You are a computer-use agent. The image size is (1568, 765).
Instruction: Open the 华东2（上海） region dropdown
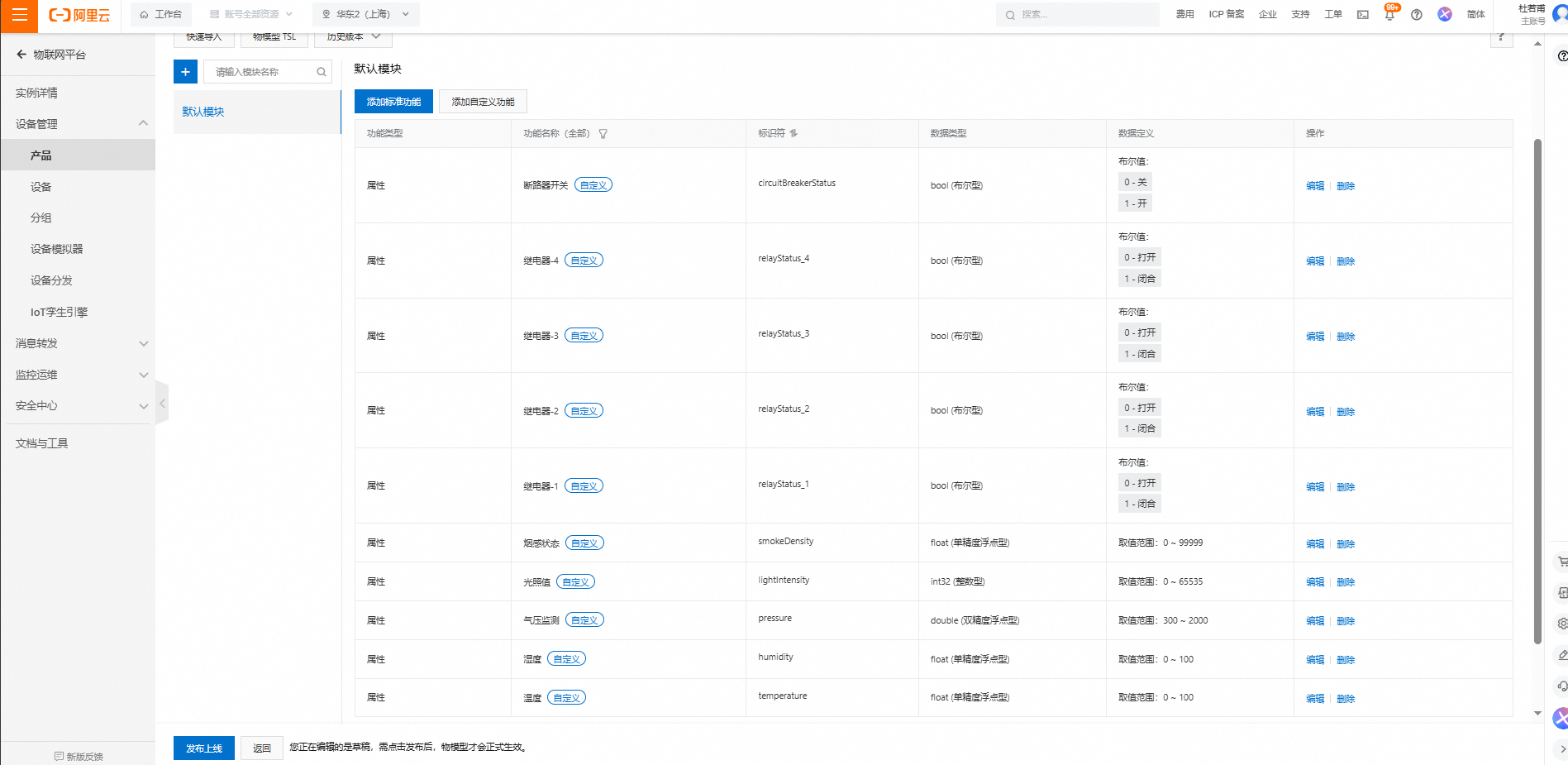[365, 14]
